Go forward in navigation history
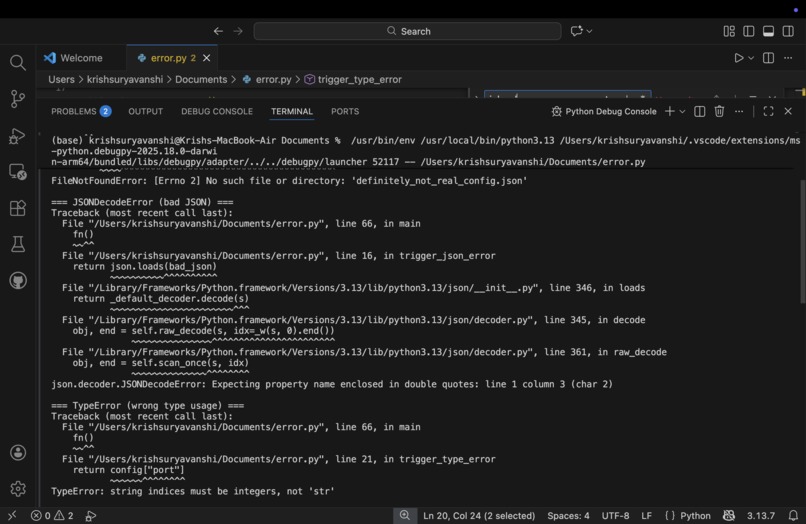Viewport: 806px width, 524px height. [x=238, y=31]
